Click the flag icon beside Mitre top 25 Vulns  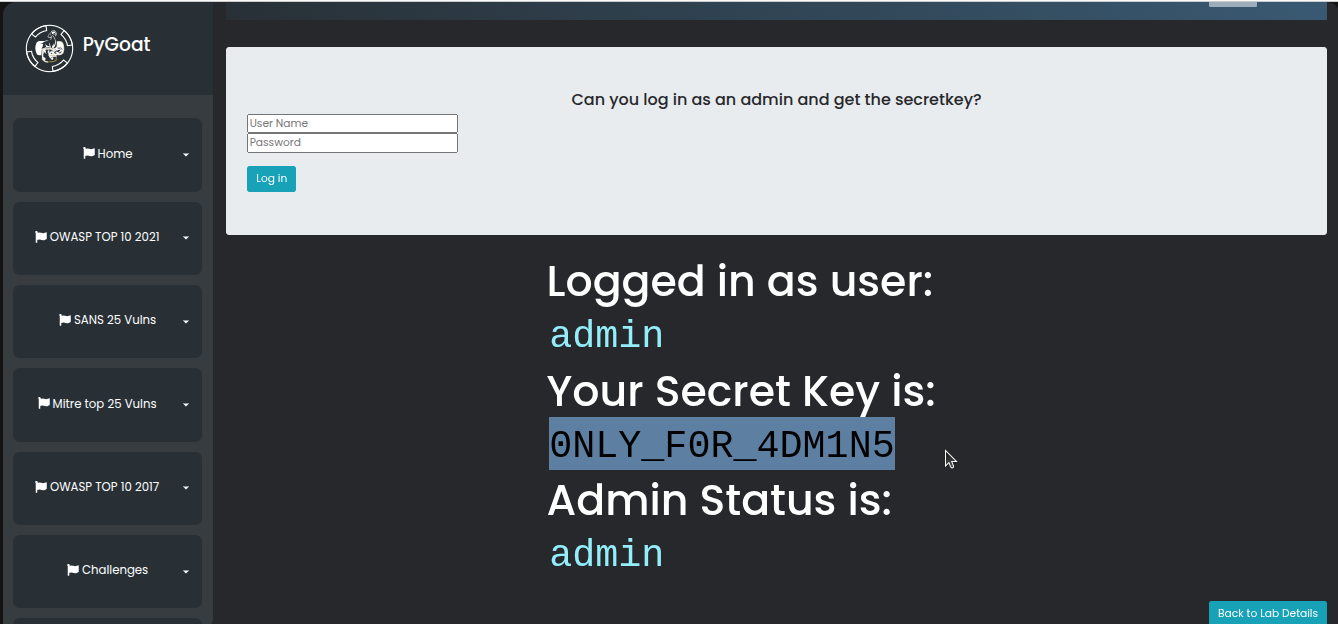[x=44, y=404]
